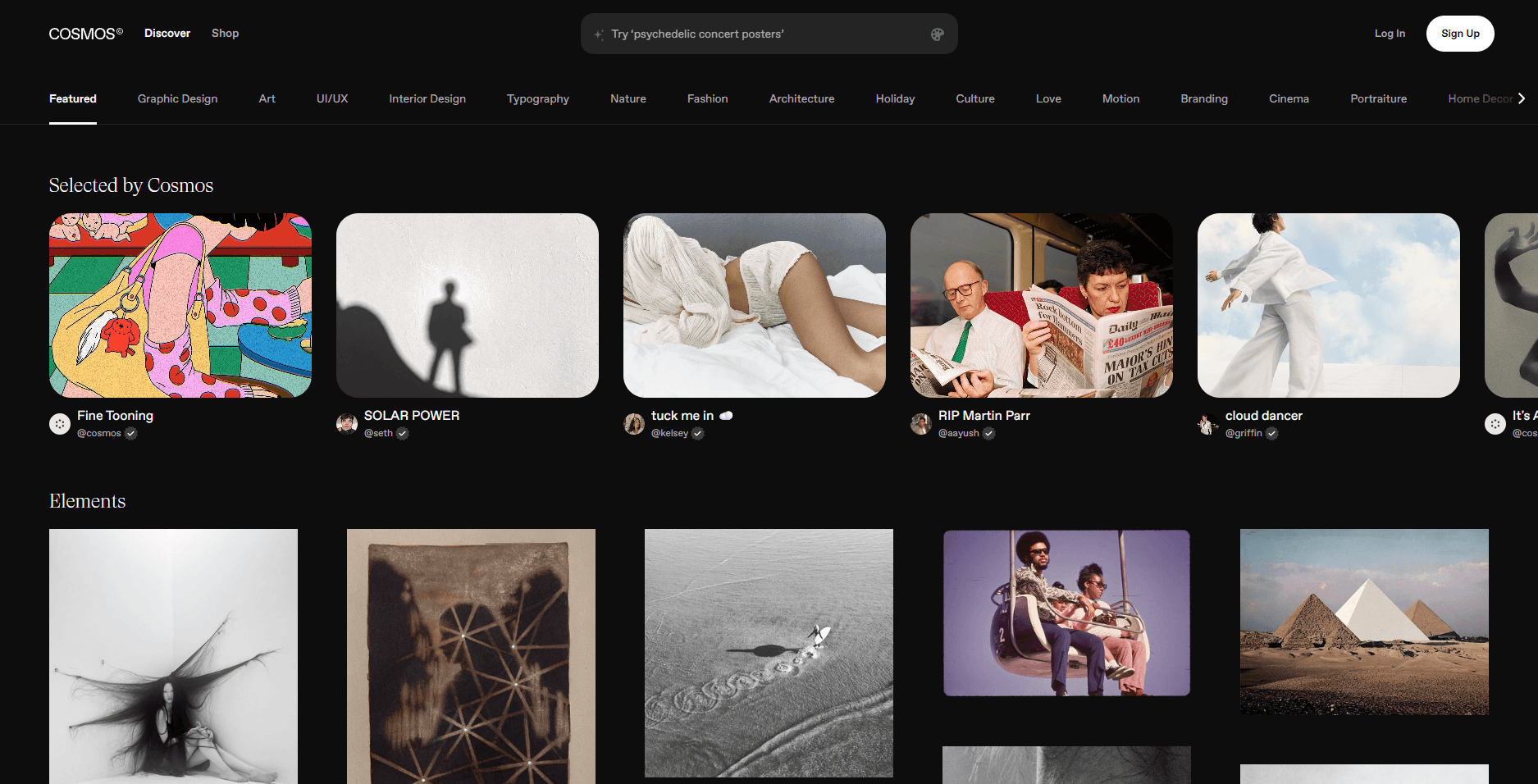Viewport: 1538px width, 784px height.
Task: Switch to the Portraiture tab
Action: [x=1378, y=98]
